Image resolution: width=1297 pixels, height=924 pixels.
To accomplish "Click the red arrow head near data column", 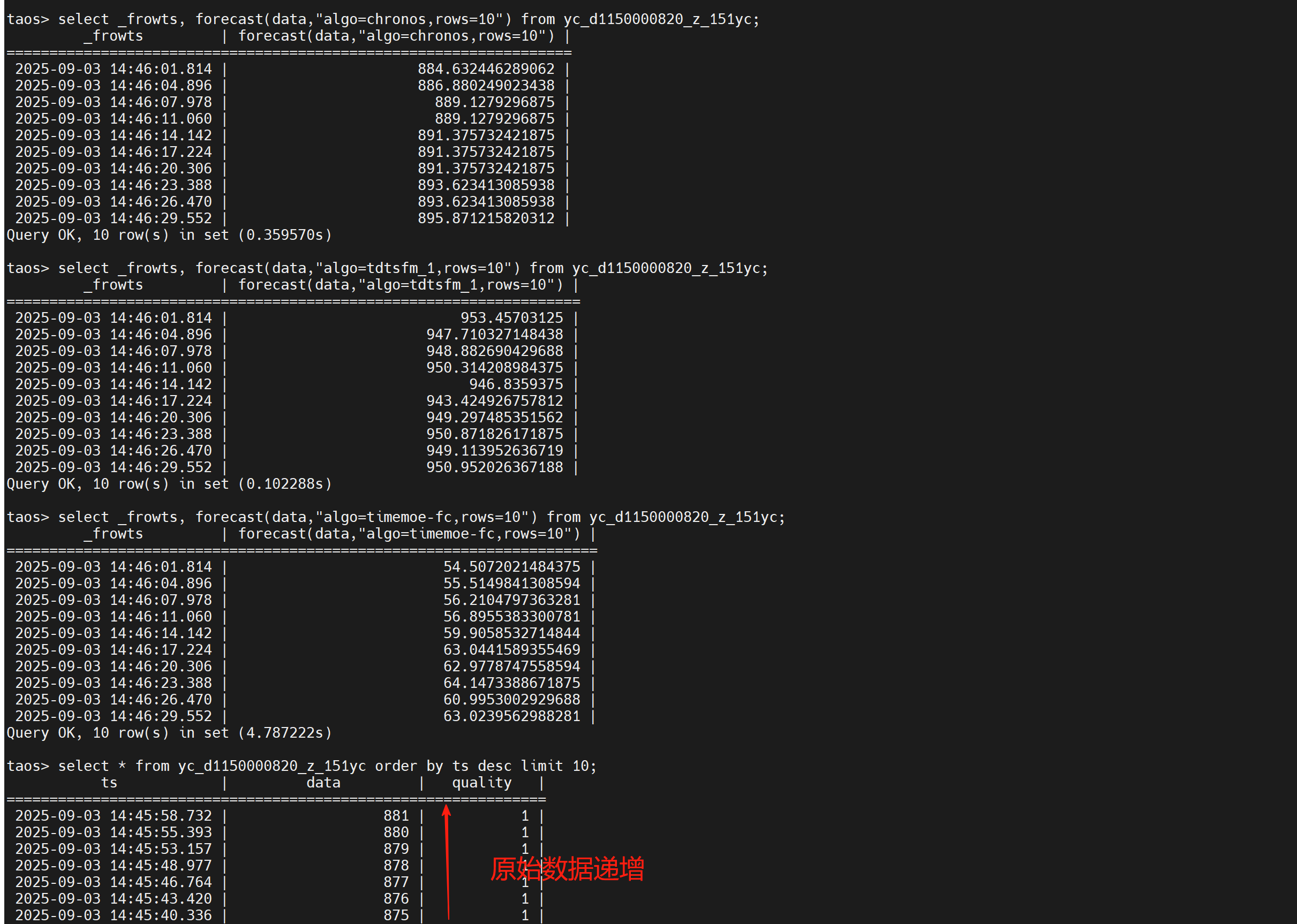I will [x=447, y=810].
